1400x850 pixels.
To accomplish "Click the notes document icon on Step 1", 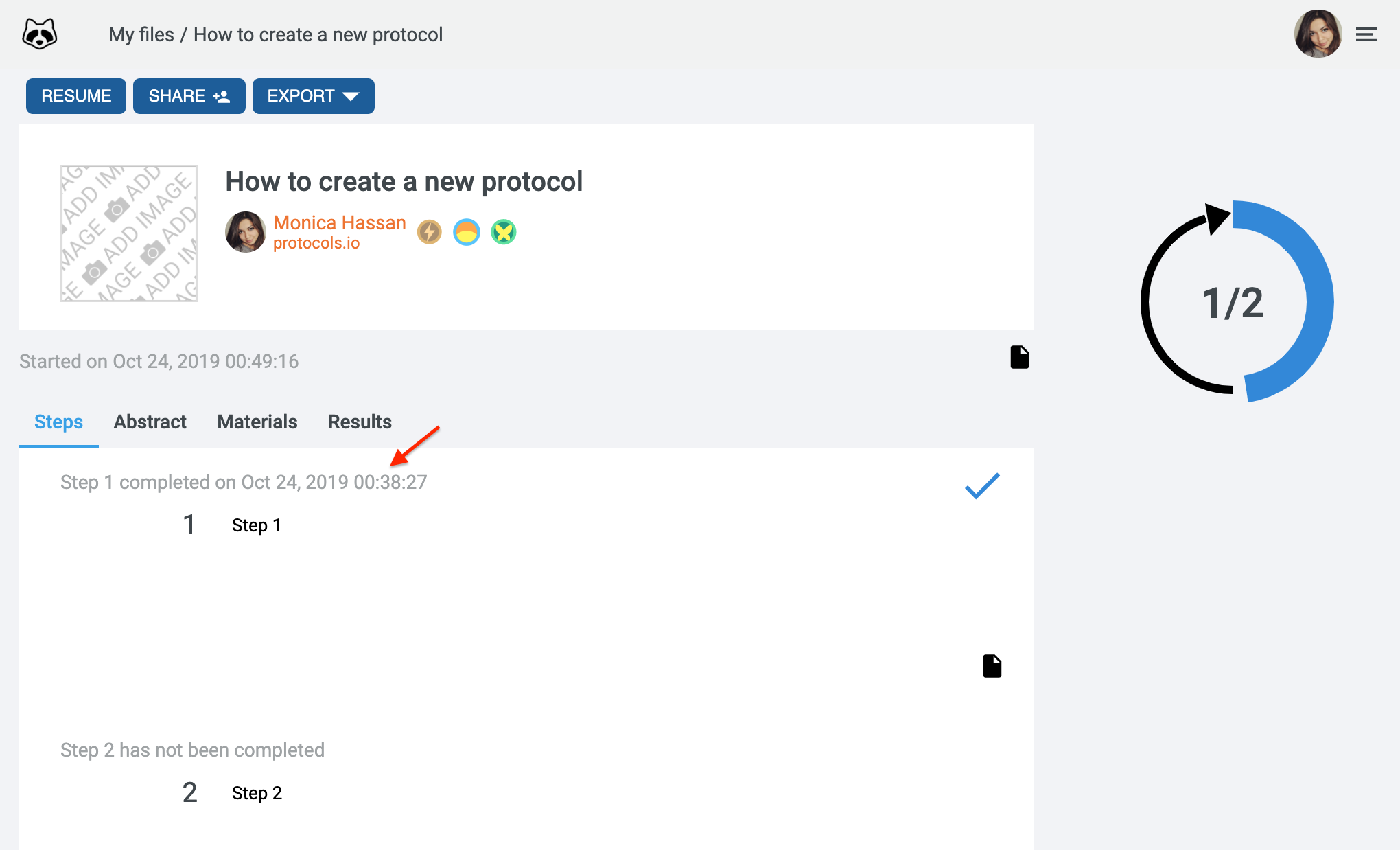I will point(992,665).
